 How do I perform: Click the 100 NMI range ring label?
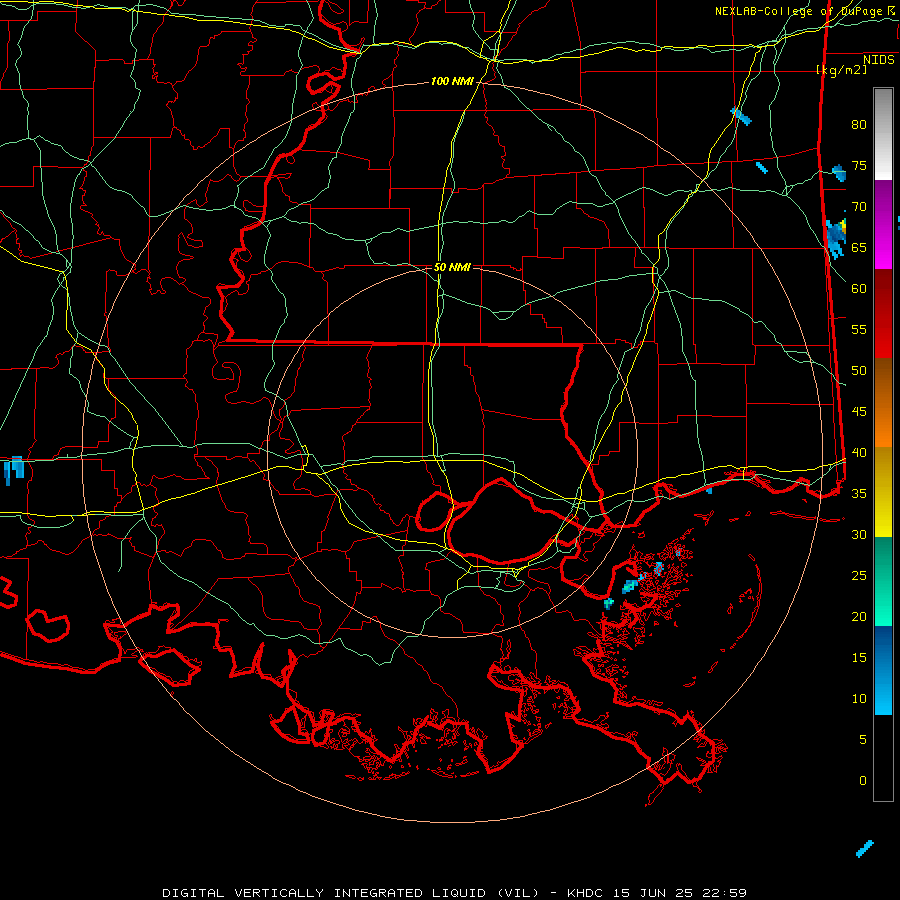(x=452, y=81)
